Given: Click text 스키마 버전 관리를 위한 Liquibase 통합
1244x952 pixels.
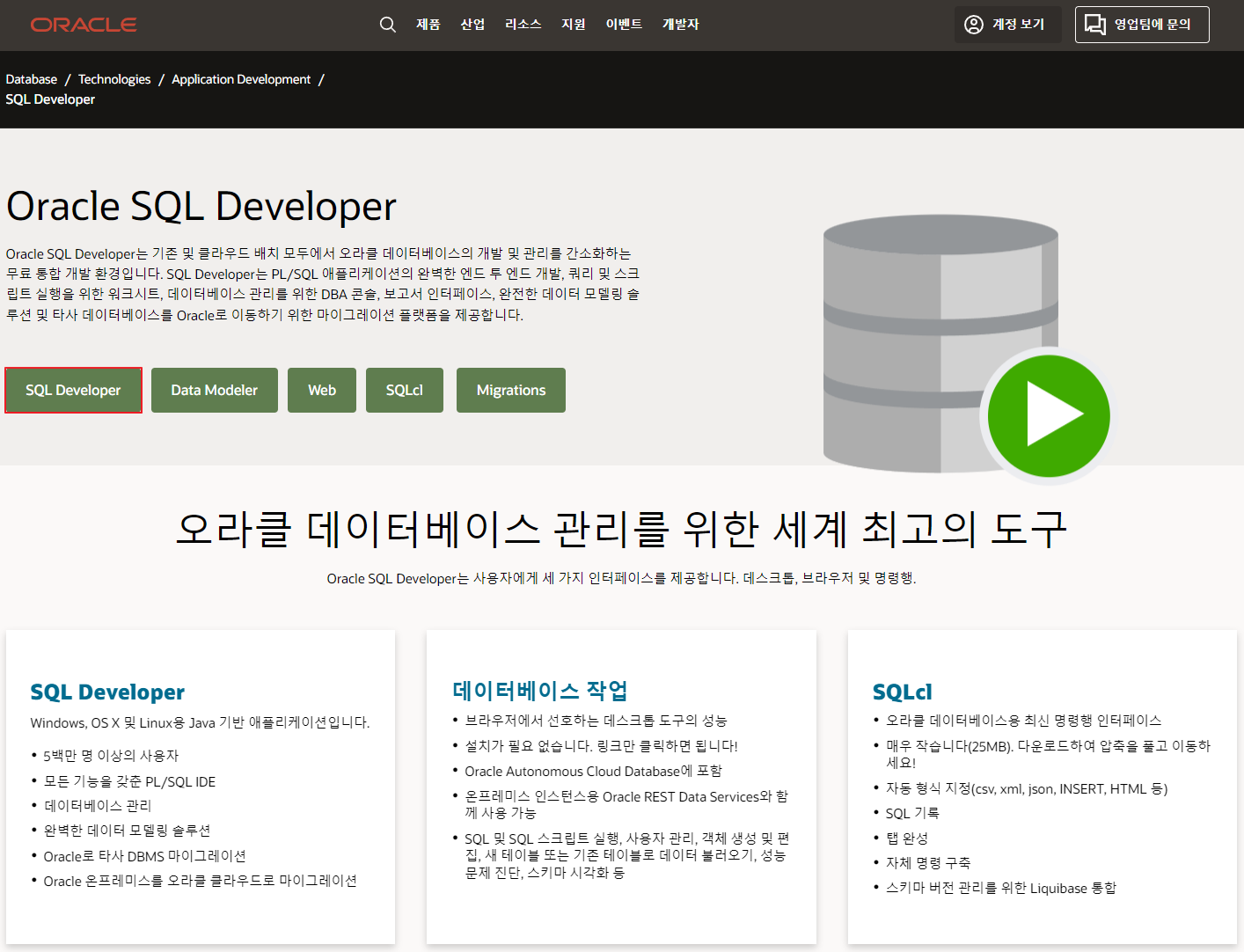Looking at the screenshot, I should pos(1001,888).
